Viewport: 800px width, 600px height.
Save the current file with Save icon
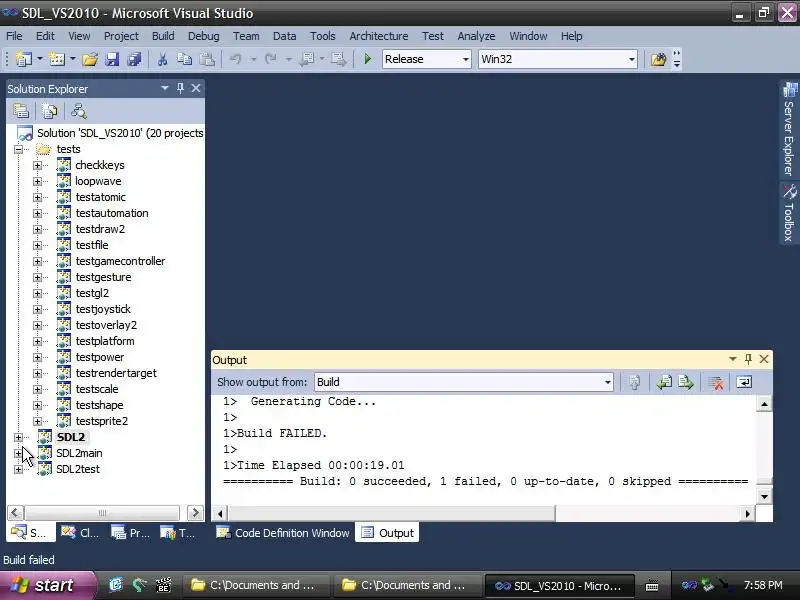click(x=112, y=59)
